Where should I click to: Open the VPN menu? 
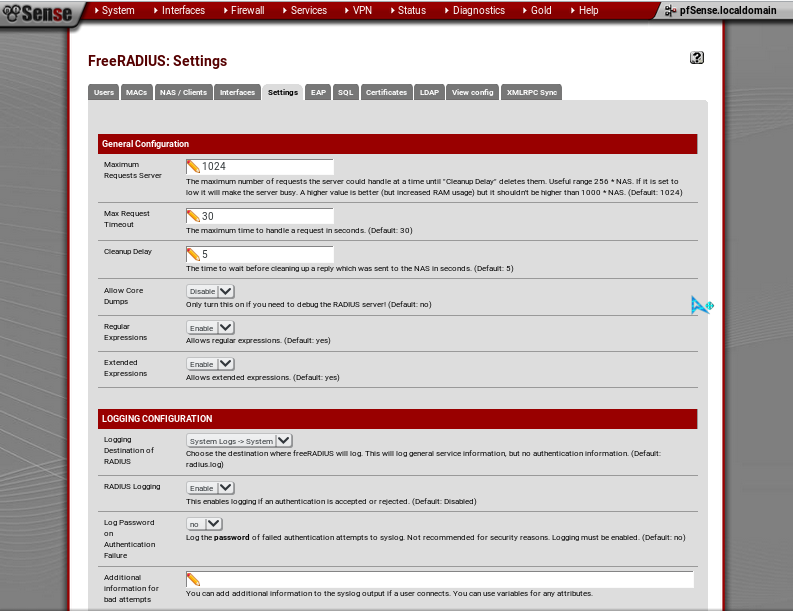pyautogui.click(x=359, y=10)
